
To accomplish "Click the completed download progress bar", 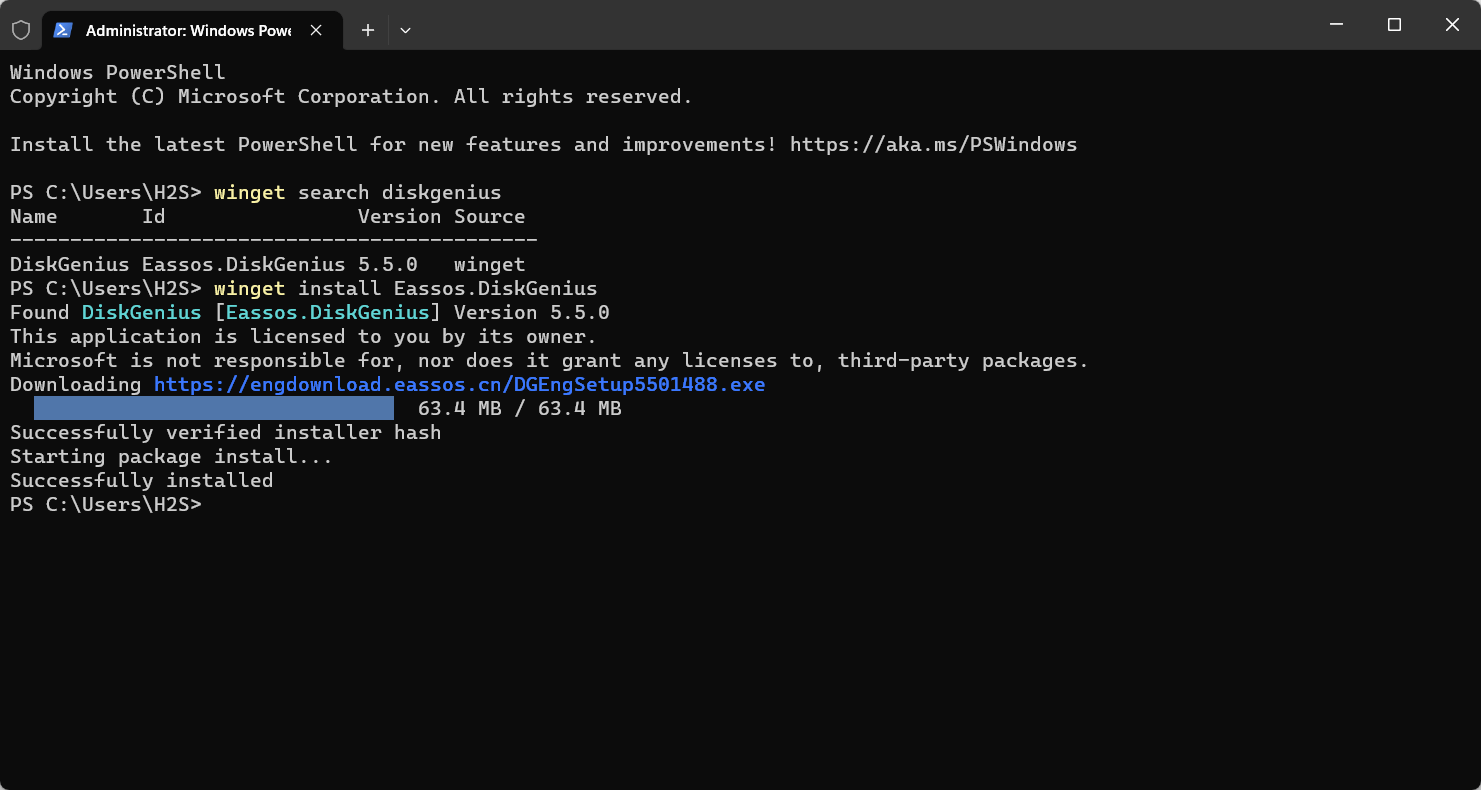I will click(x=214, y=408).
